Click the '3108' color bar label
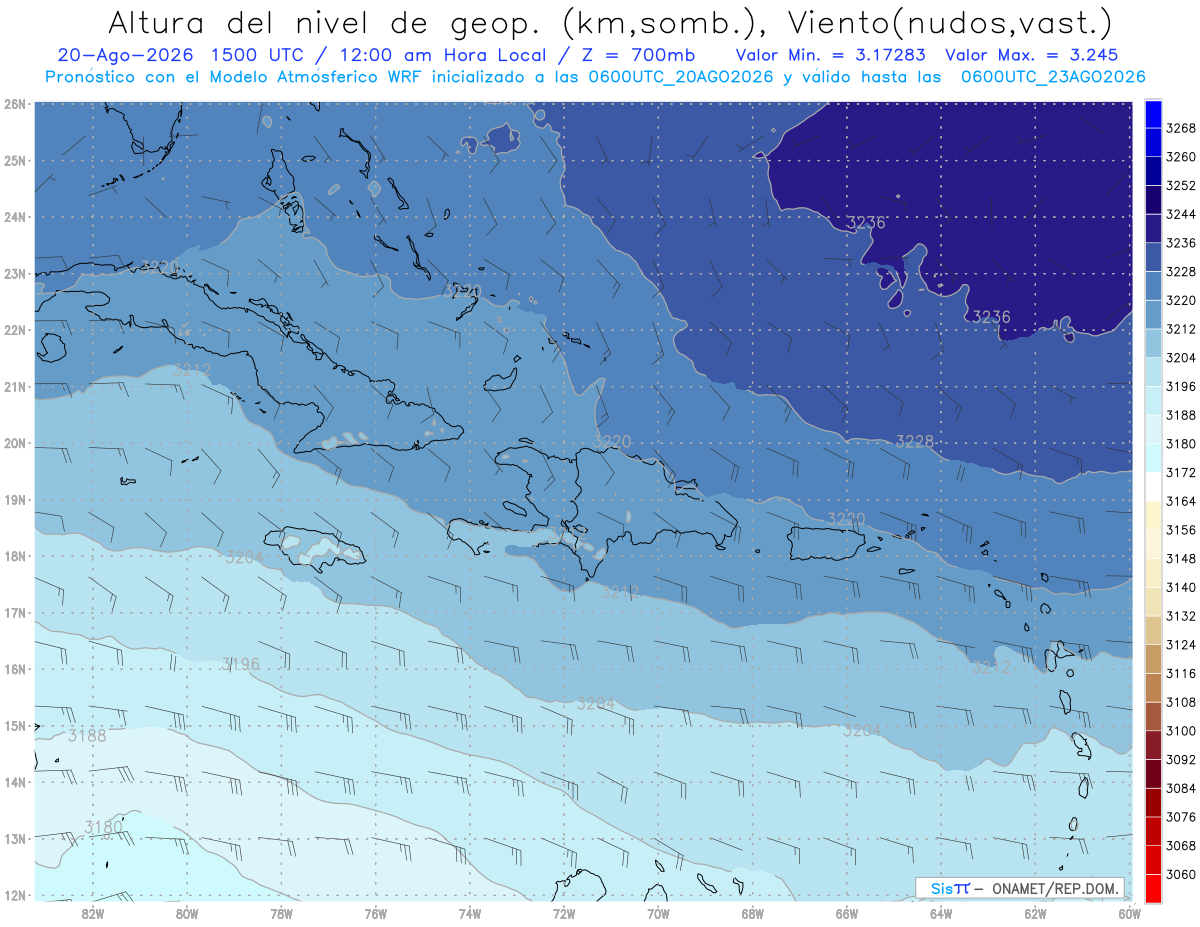 tap(1181, 702)
